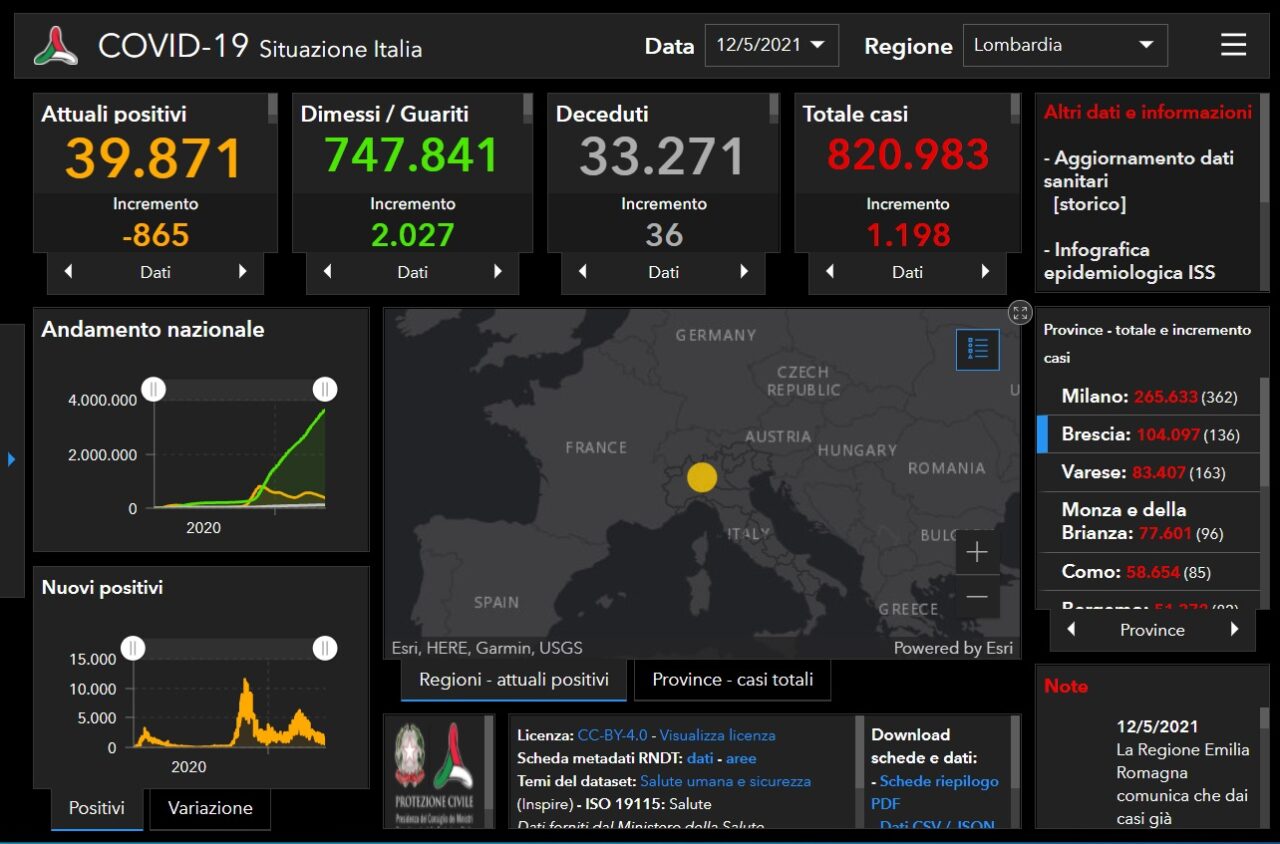Switch to the Variazione chart tab
This screenshot has width=1280, height=844.
[x=210, y=808]
